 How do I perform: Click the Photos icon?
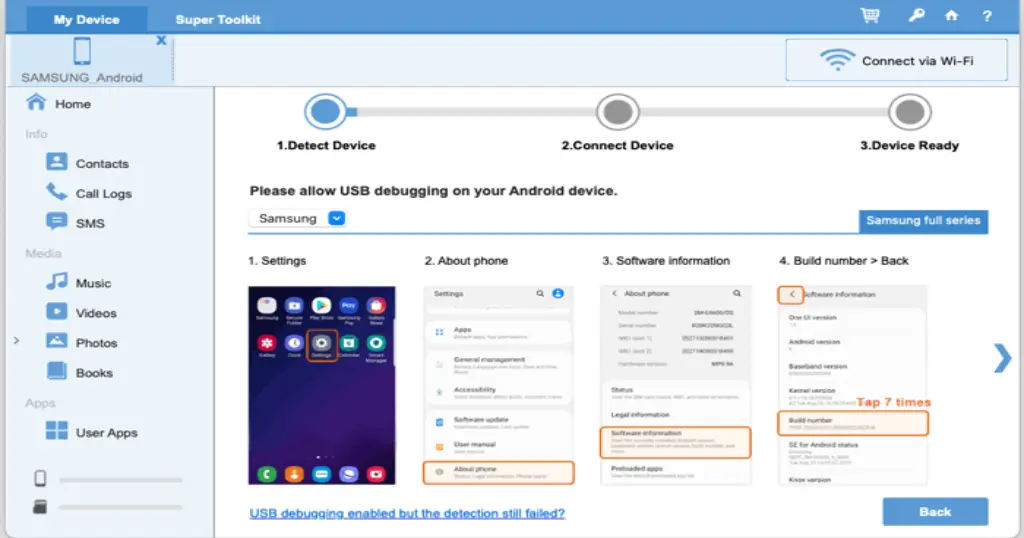57,341
